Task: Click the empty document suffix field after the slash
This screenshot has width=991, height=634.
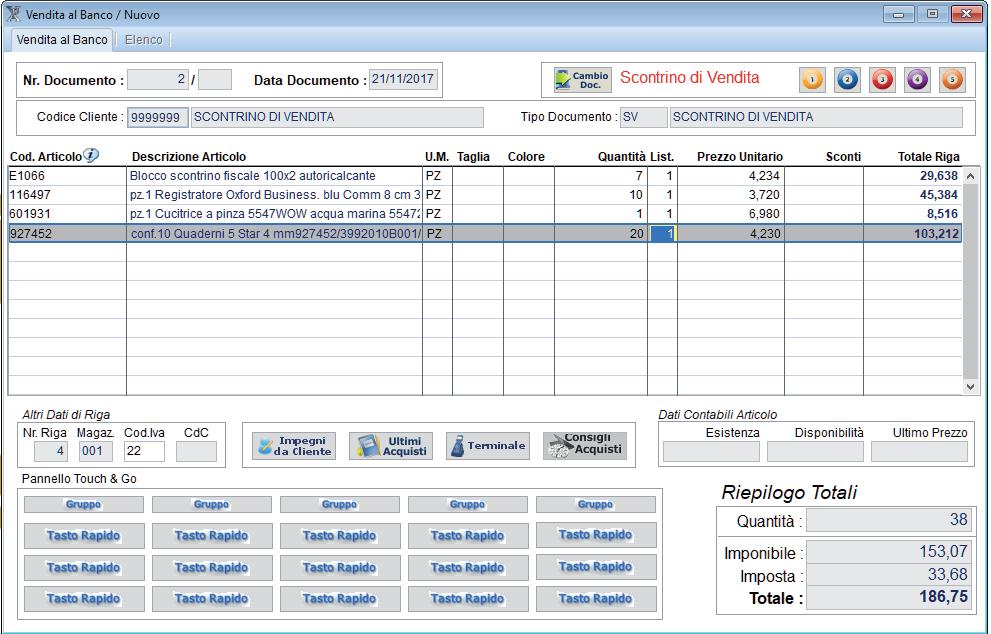Action: coord(215,80)
